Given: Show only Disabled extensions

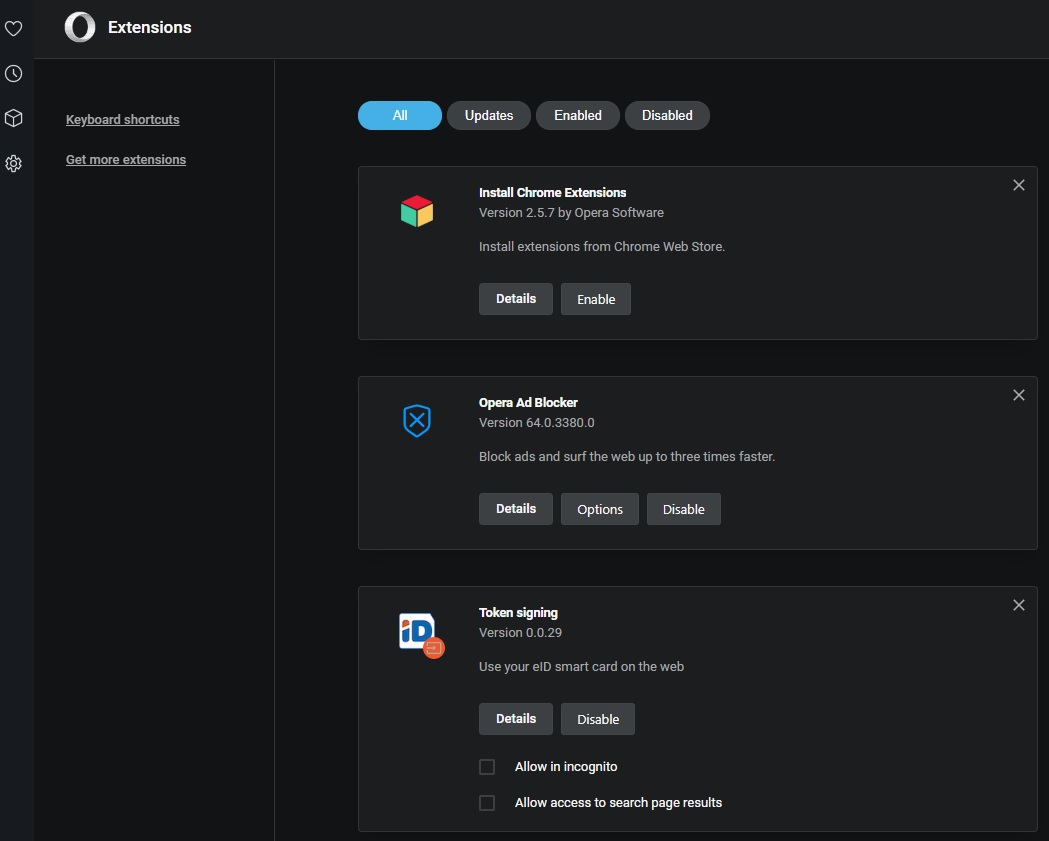Looking at the screenshot, I should pyautogui.click(x=667, y=116).
